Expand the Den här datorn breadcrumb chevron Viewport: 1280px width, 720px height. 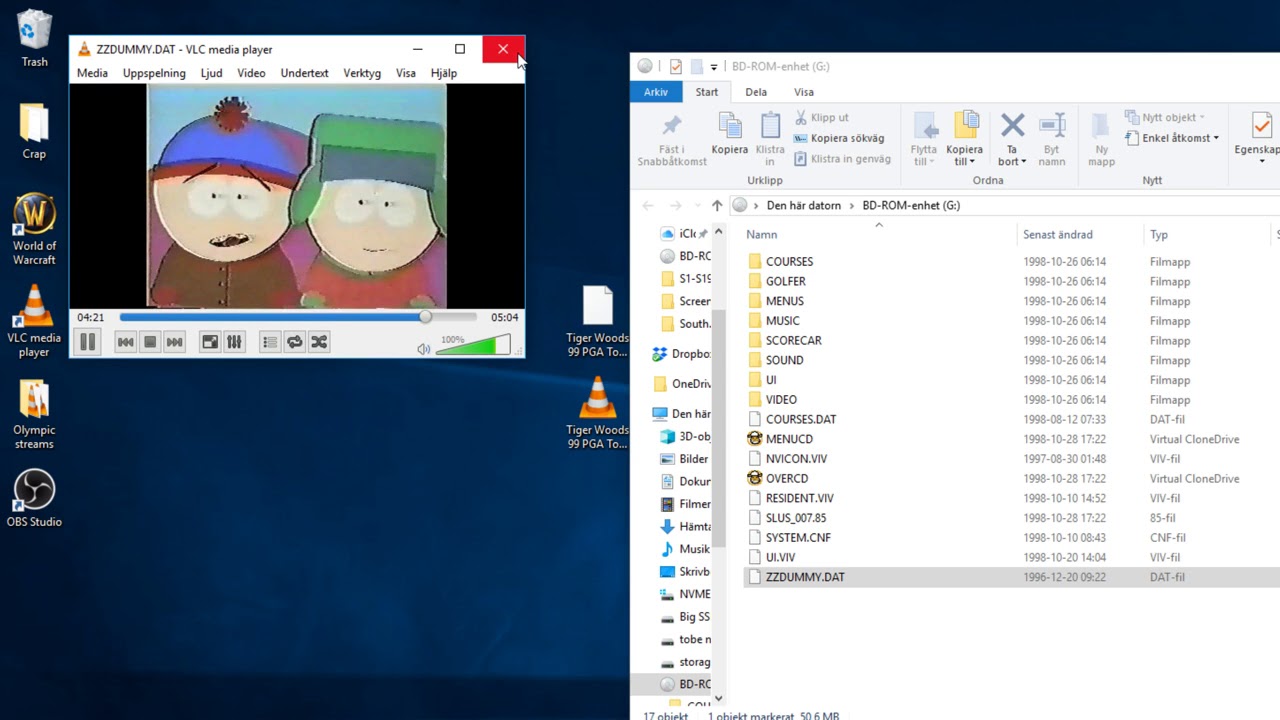(851, 206)
